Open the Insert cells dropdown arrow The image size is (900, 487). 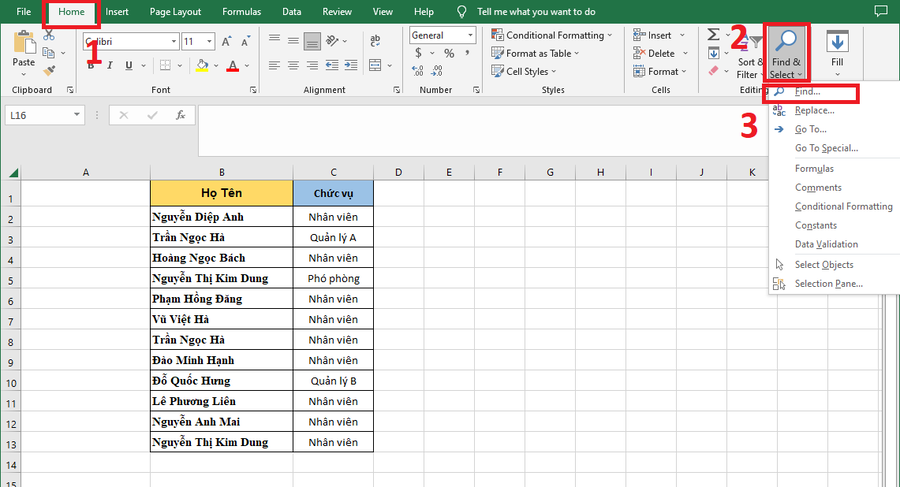[x=682, y=35]
